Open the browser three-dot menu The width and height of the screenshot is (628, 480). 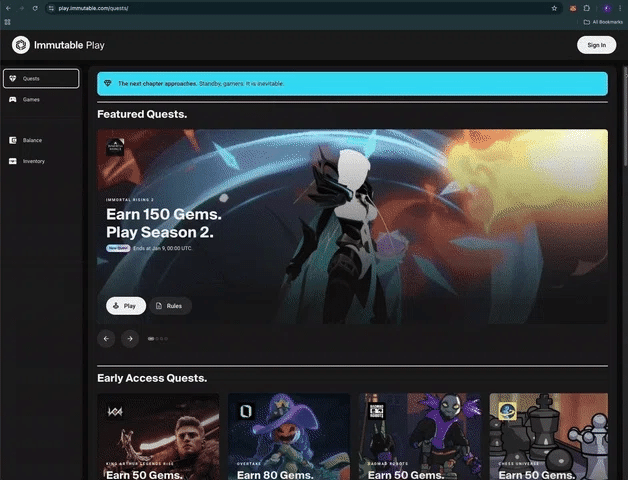(x=620, y=8)
